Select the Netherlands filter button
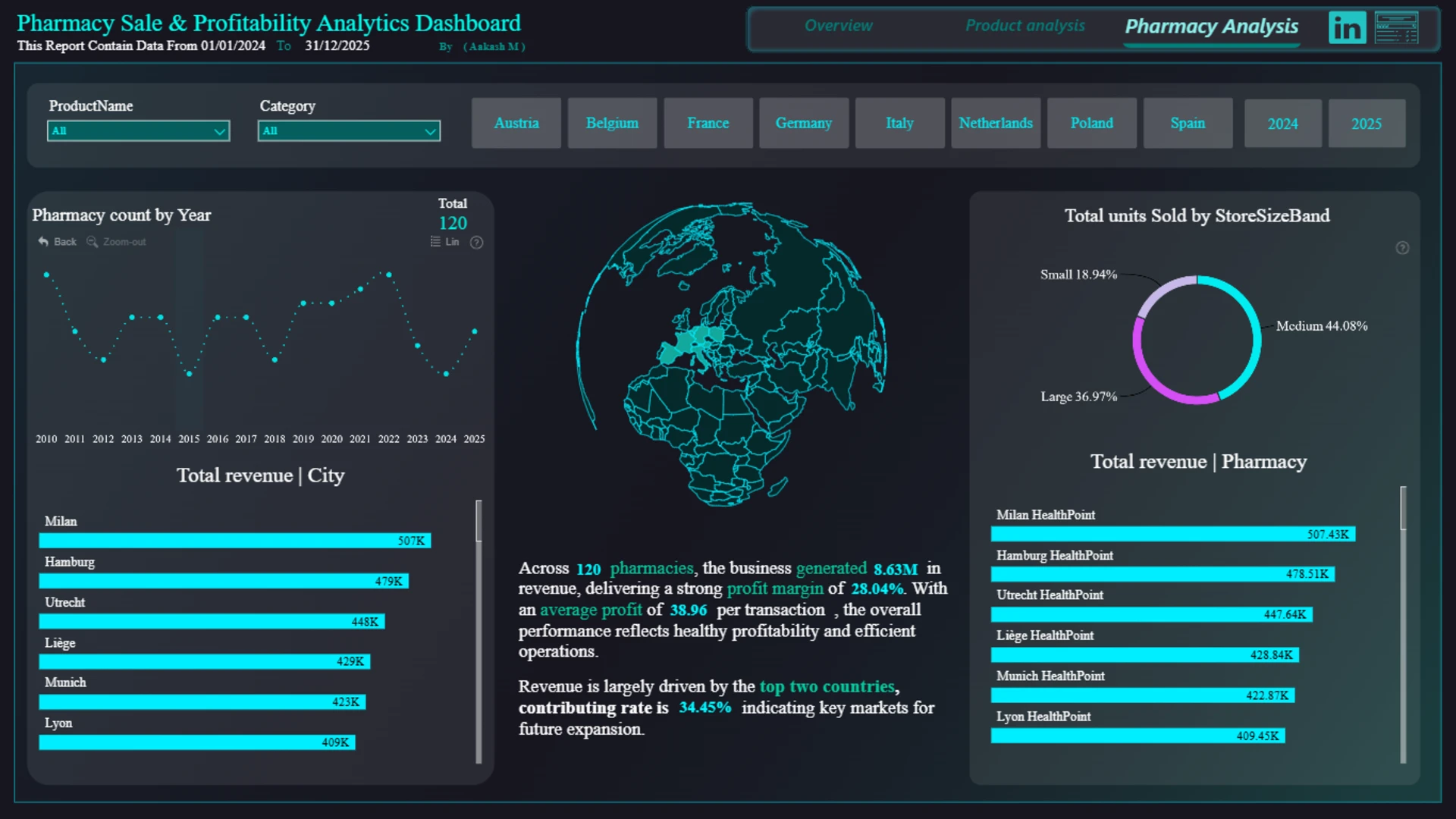Image resolution: width=1456 pixels, height=819 pixels. coord(996,123)
